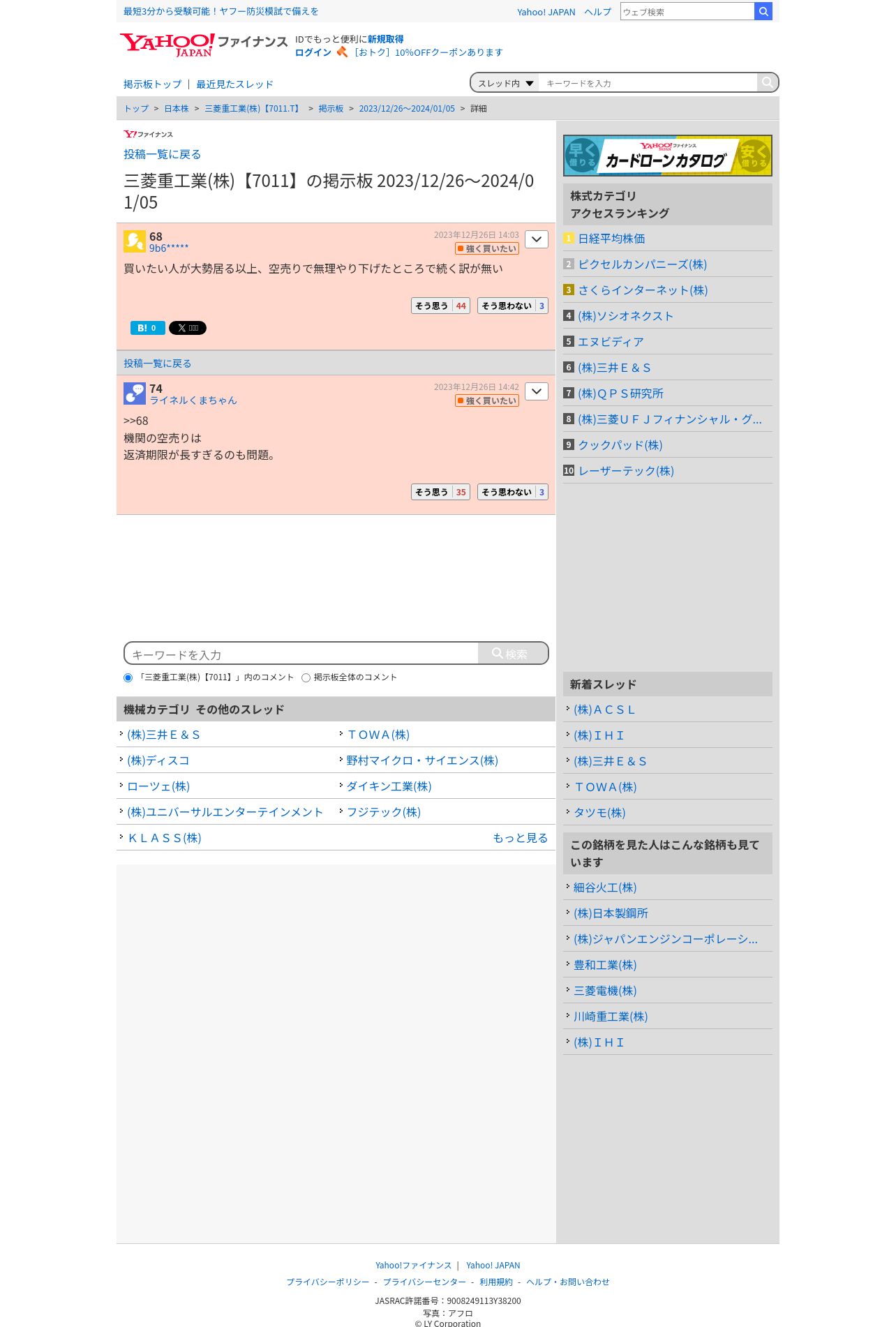Click the ヘルプ link in header
The image size is (896, 1327).
tap(597, 12)
